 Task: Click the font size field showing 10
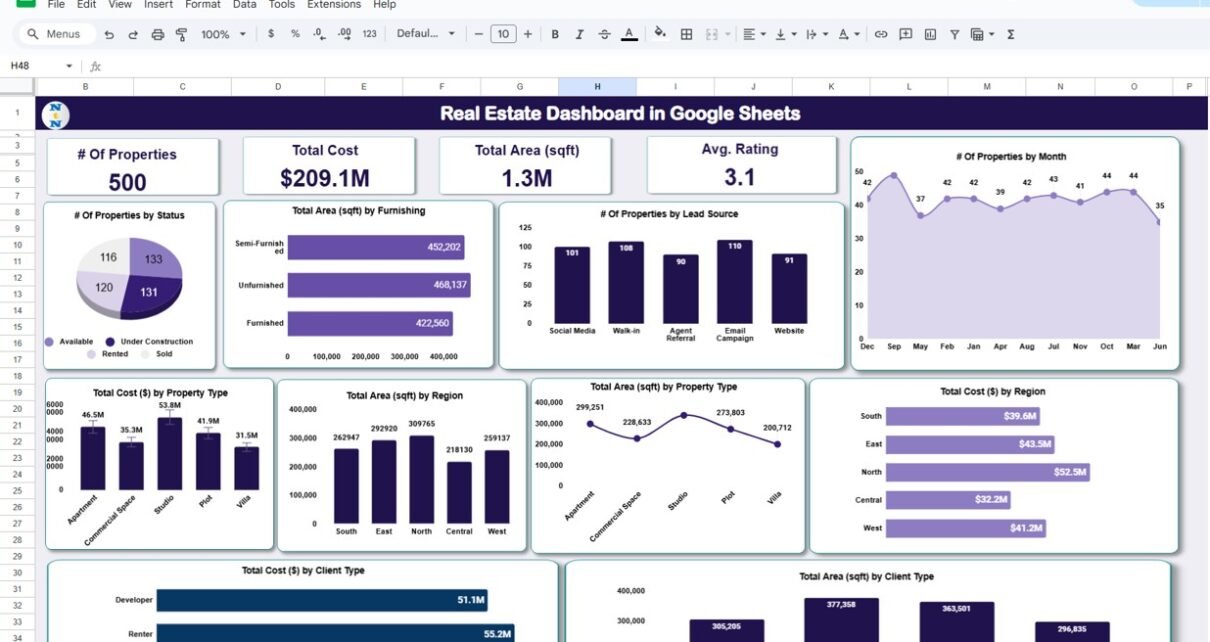503,34
